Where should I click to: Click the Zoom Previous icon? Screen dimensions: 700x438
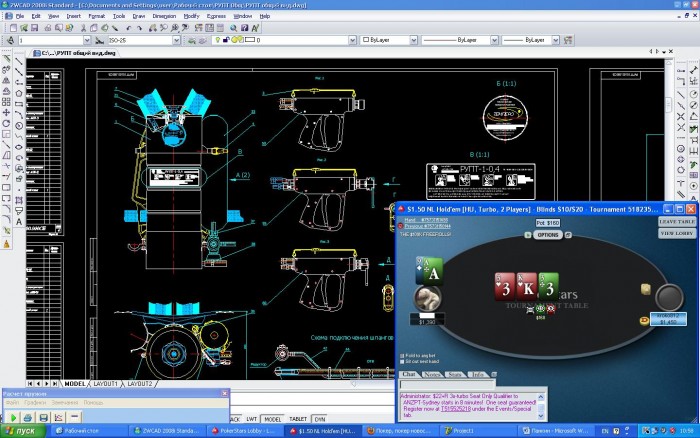point(185,28)
